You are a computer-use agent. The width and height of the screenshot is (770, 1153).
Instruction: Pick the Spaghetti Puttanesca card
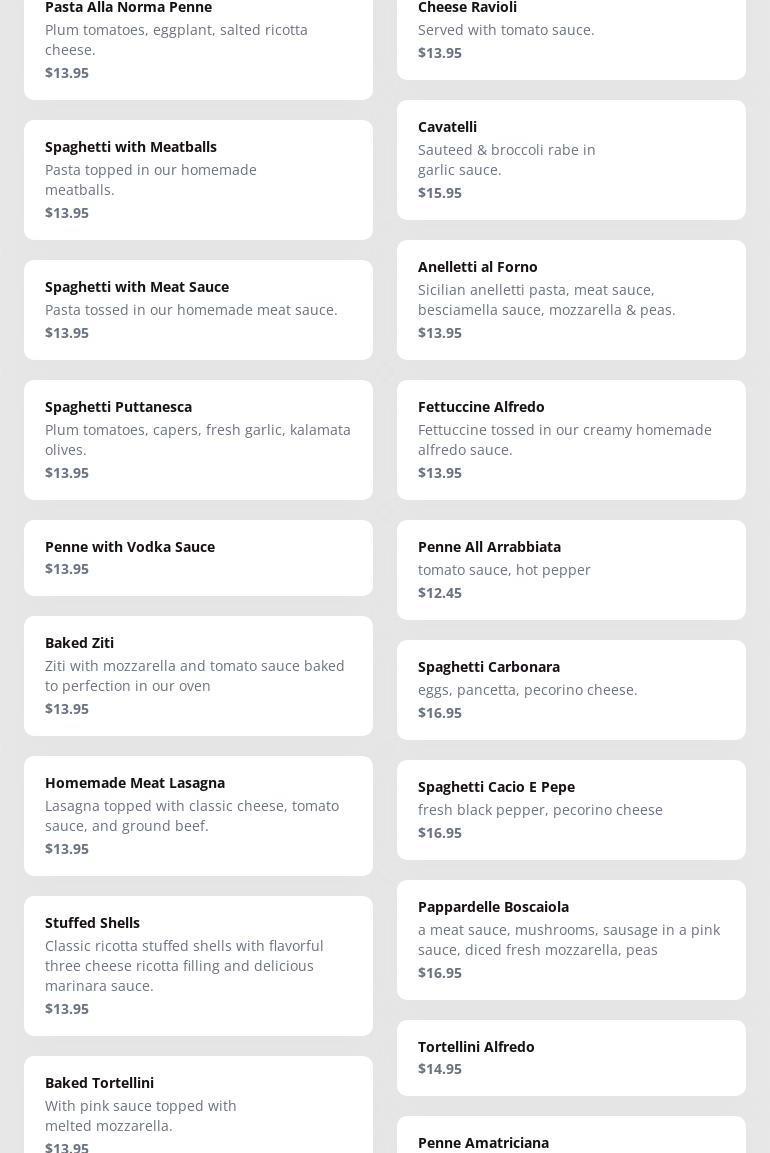click(x=198, y=440)
